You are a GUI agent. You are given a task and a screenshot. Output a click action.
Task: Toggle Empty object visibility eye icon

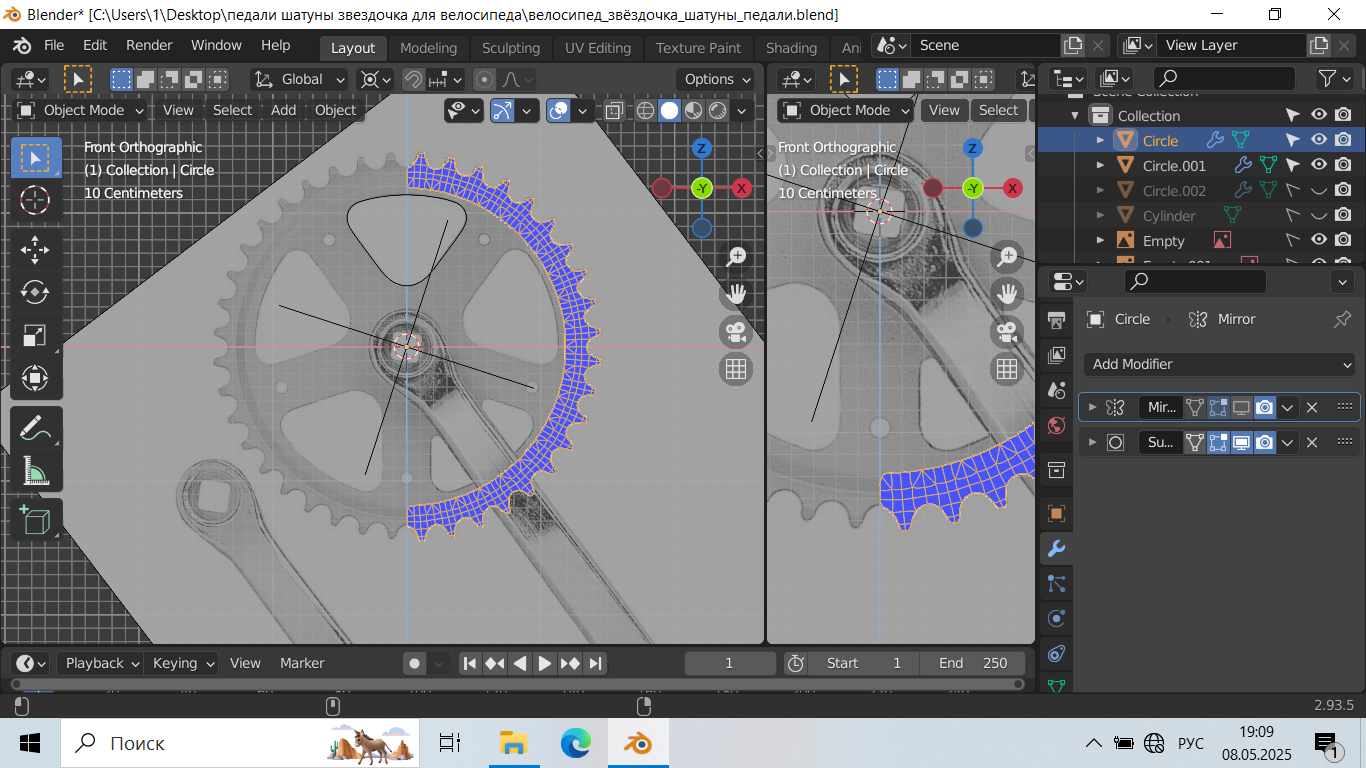pos(1319,240)
